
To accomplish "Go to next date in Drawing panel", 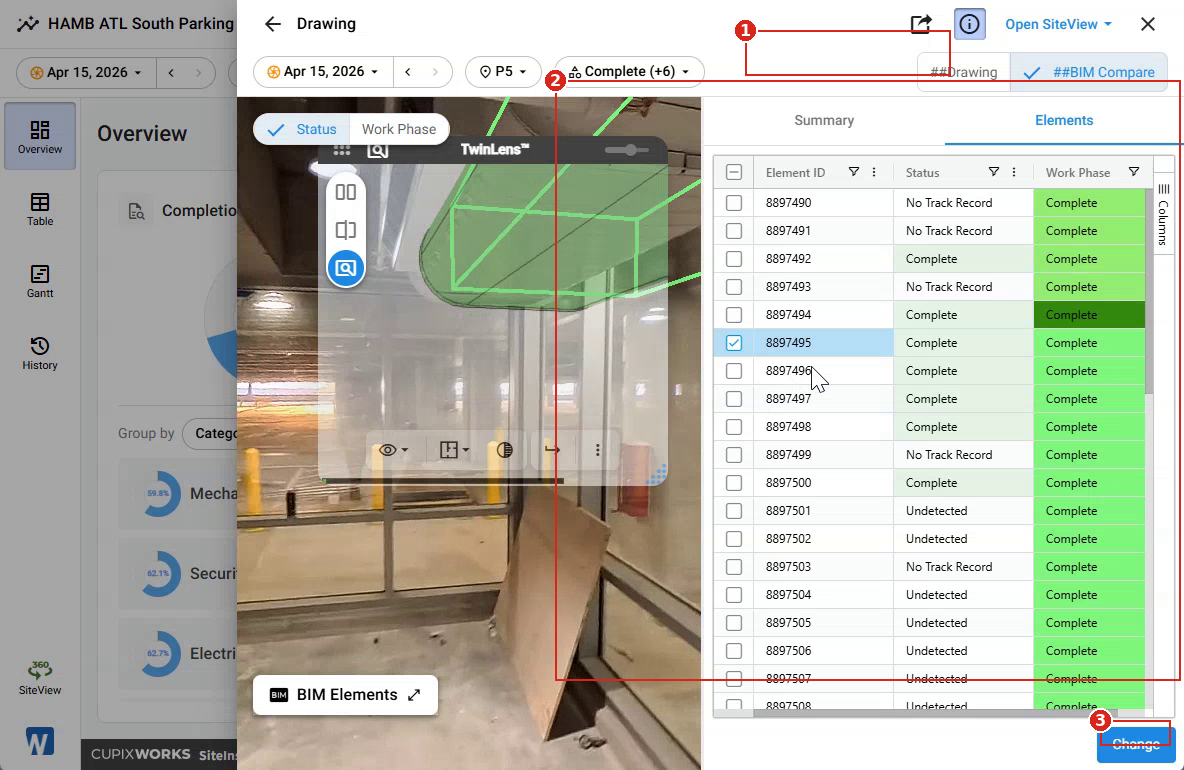I will coord(435,72).
